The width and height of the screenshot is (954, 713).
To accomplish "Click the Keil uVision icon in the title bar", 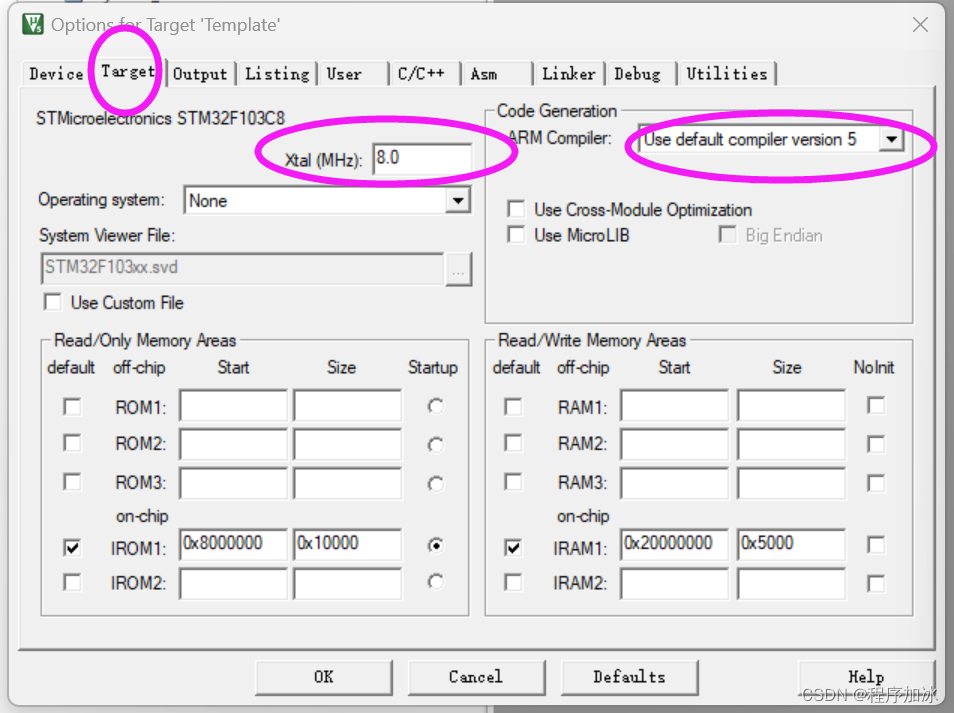I will (x=32, y=24).
